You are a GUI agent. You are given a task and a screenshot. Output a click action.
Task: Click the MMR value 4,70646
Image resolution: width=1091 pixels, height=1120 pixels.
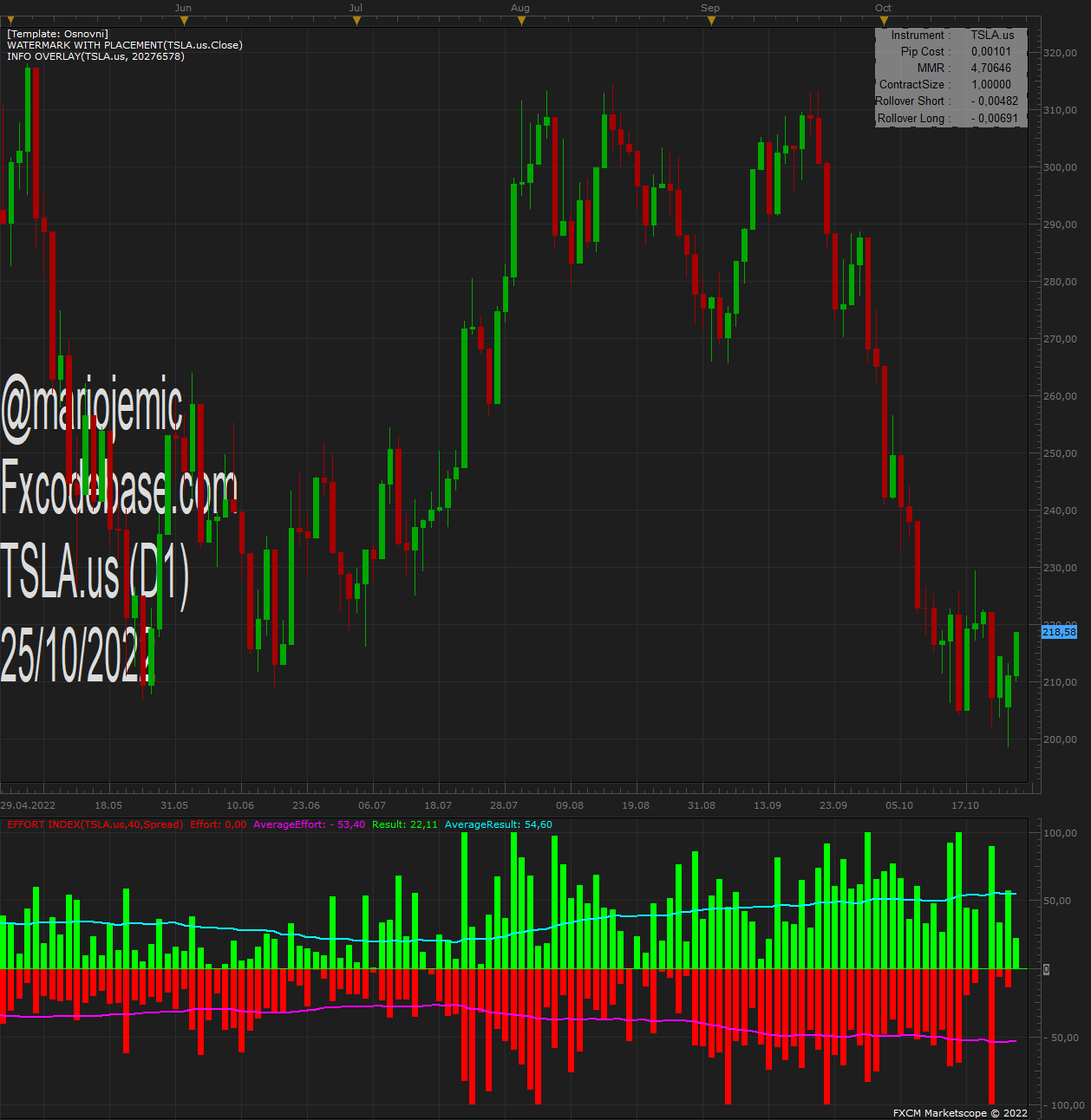(991, 68)
